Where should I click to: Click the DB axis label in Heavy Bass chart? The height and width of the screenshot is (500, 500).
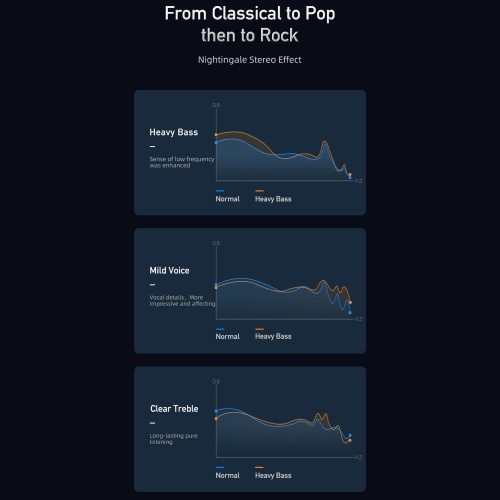216,105
